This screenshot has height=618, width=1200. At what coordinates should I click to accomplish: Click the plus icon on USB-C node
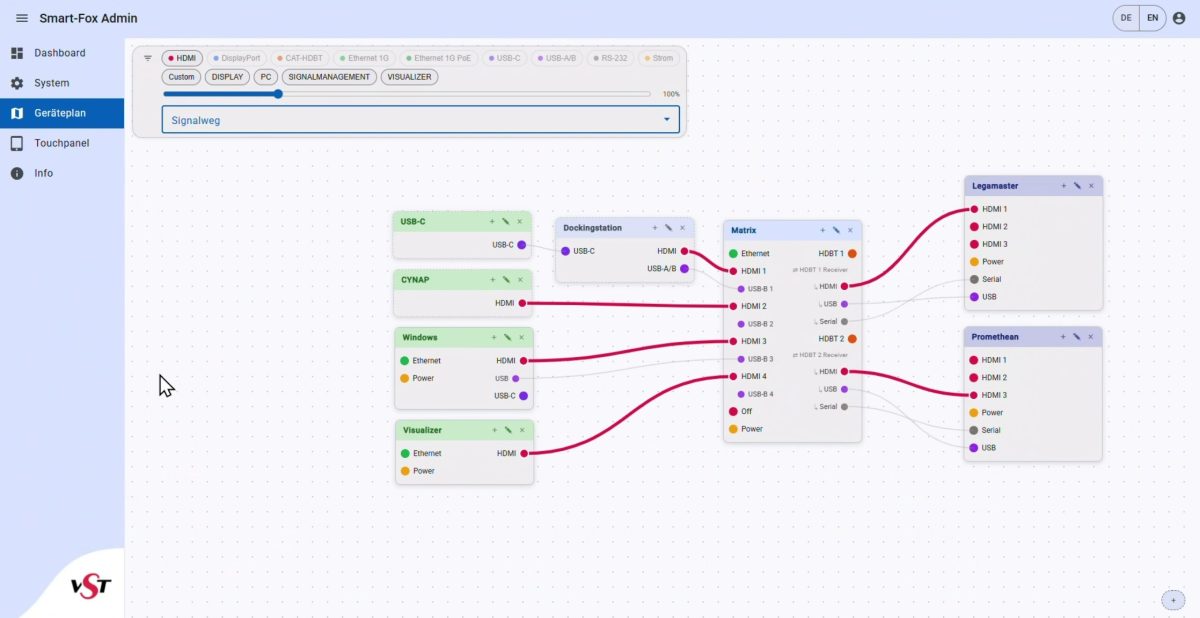[492, 221]
